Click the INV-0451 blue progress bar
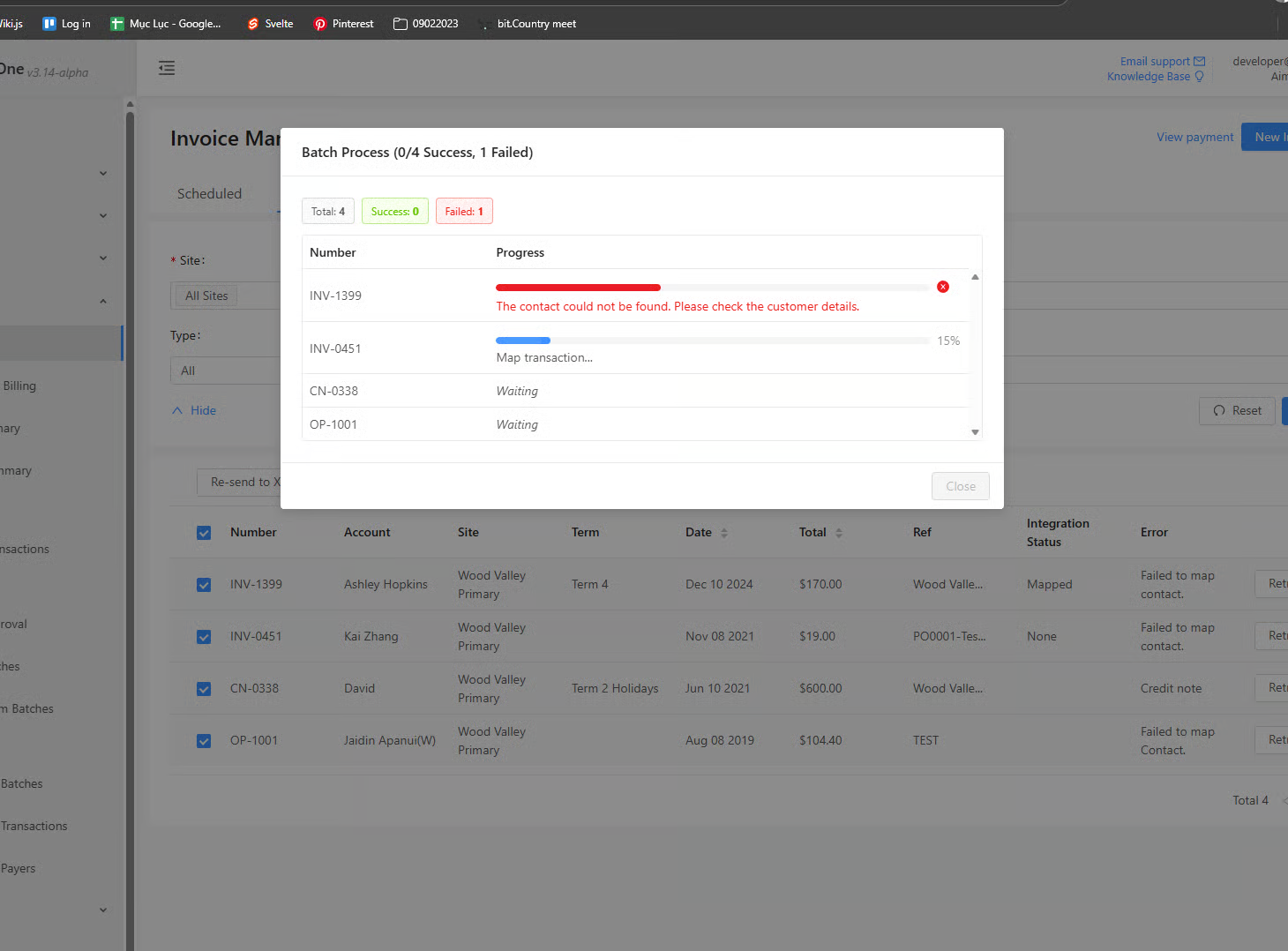This screenshot has height=951, width=1288. click(x=523, y=341)
